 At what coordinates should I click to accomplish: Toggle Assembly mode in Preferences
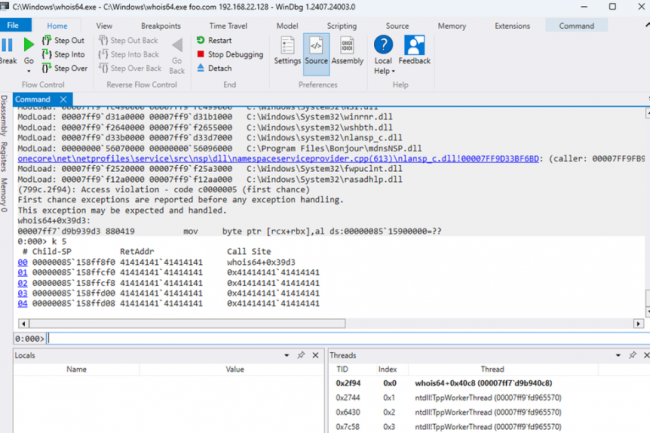(347, 46)
